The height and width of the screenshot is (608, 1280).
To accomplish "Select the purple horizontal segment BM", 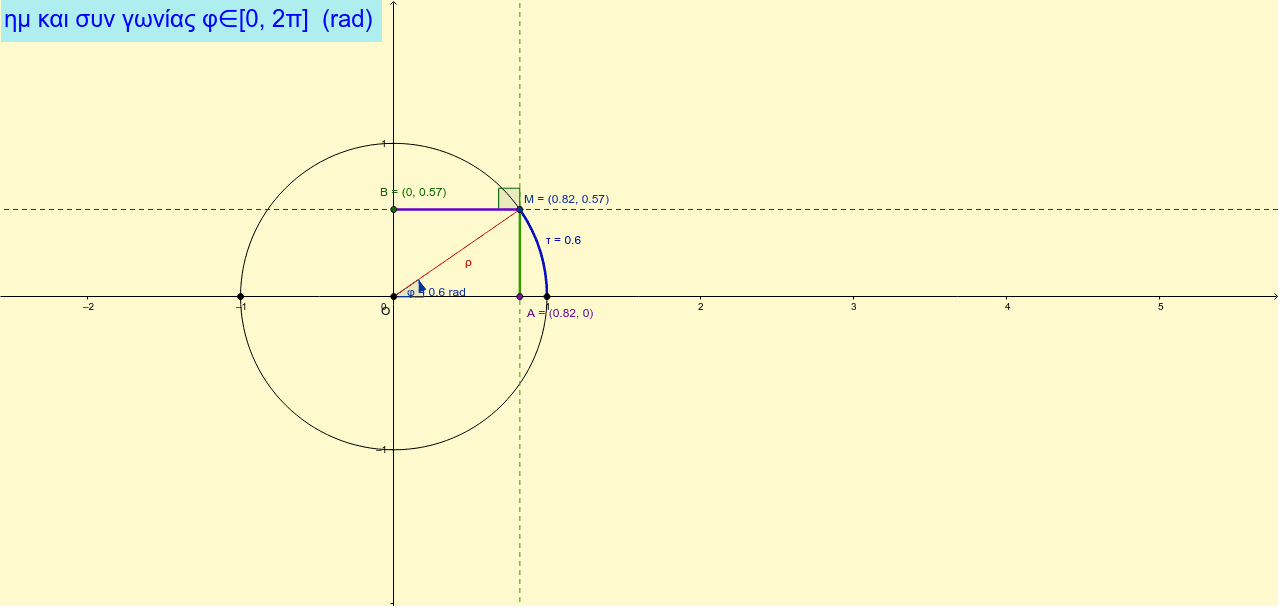I will (457, 209).
